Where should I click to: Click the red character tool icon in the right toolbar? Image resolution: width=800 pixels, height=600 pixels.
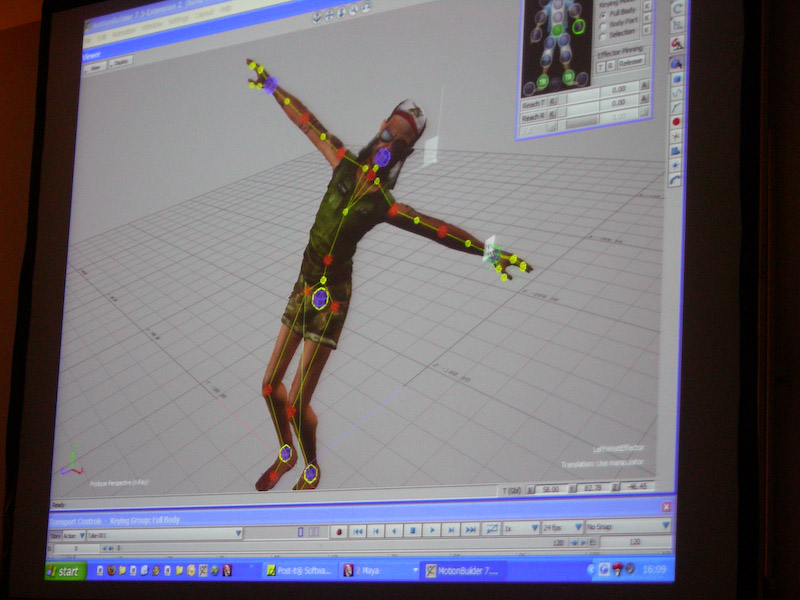(x=677, y=44)
